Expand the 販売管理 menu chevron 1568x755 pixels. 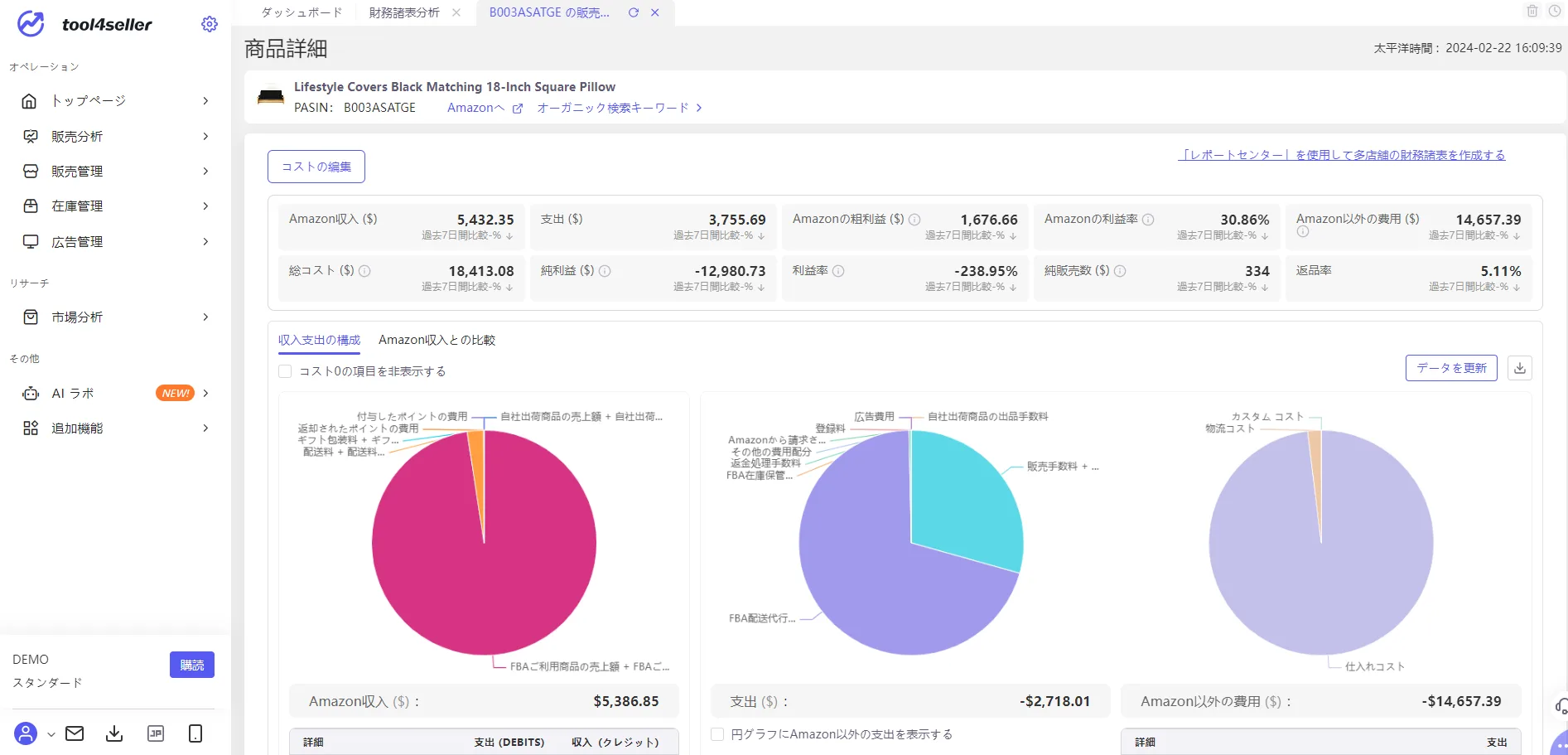click(x=205, y=171)
